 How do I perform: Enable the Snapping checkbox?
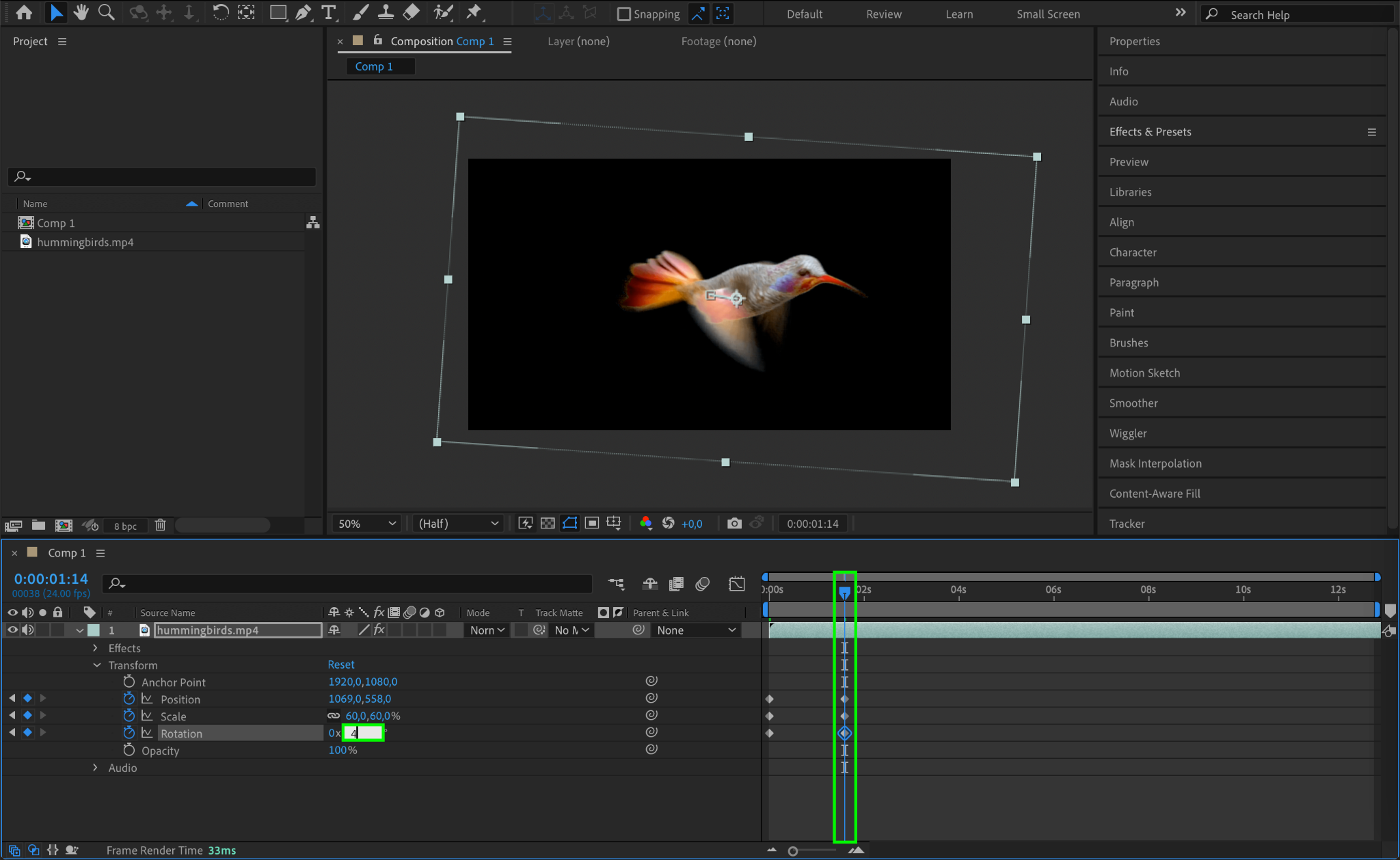623,14
